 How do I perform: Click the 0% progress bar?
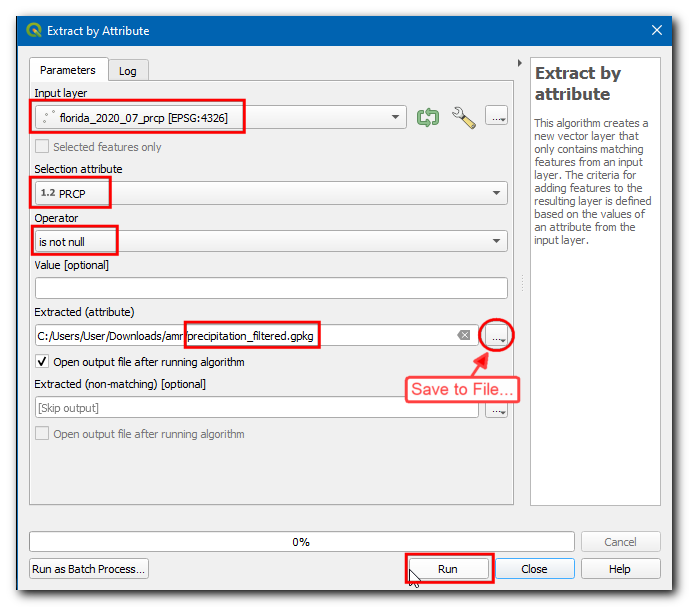301,542
